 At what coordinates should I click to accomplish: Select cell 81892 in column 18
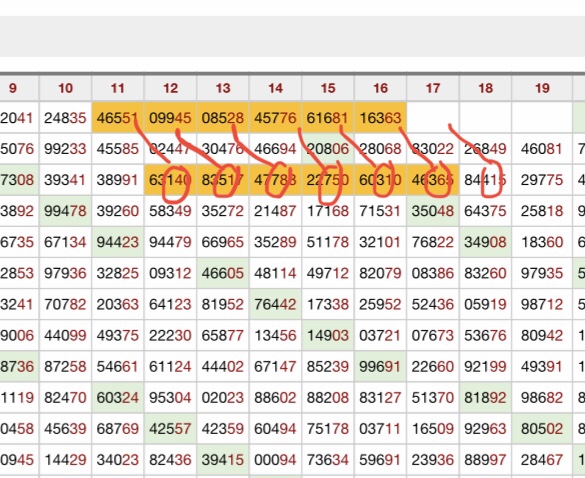tap(485, 398)
